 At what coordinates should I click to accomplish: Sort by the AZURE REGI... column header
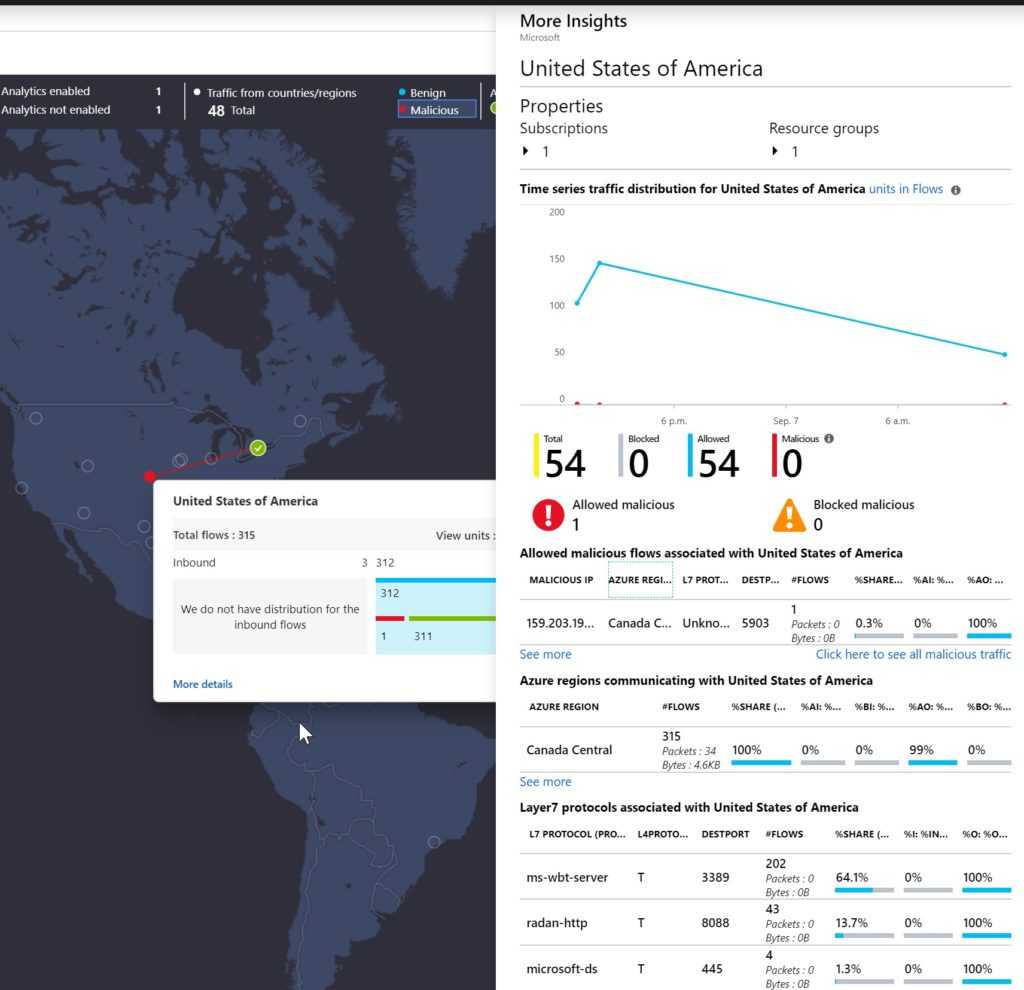640,580
